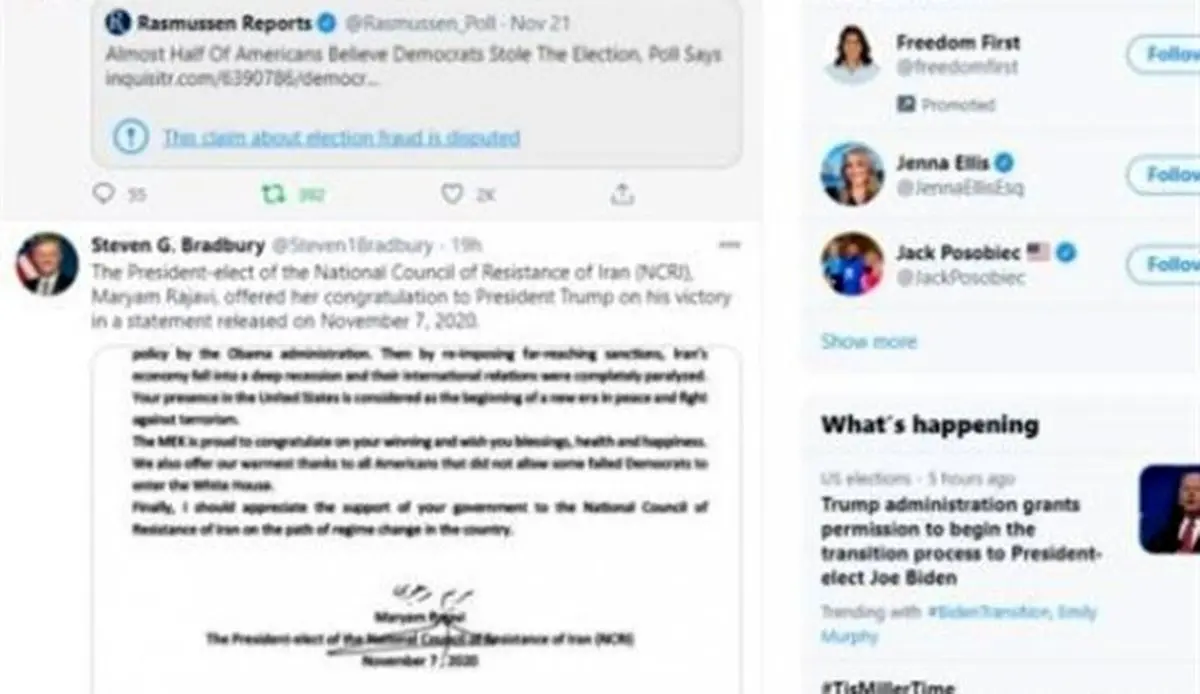This screenshot has width=1200, height=694.
Task: Expand Show more in who to follow
Action: [x=869, y=341]
